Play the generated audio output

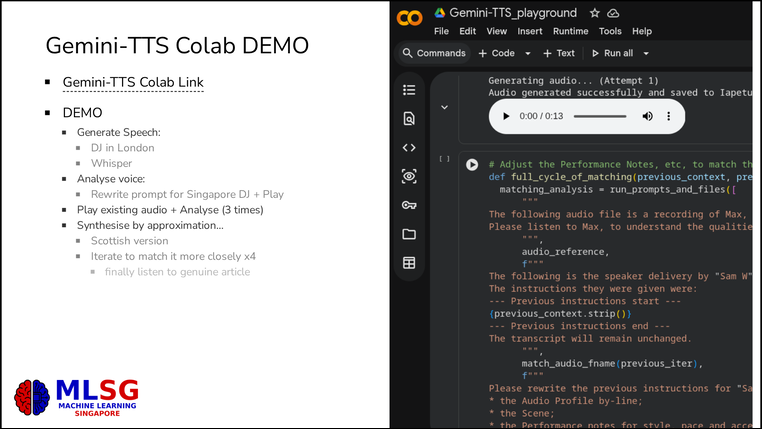click(506, 116)
